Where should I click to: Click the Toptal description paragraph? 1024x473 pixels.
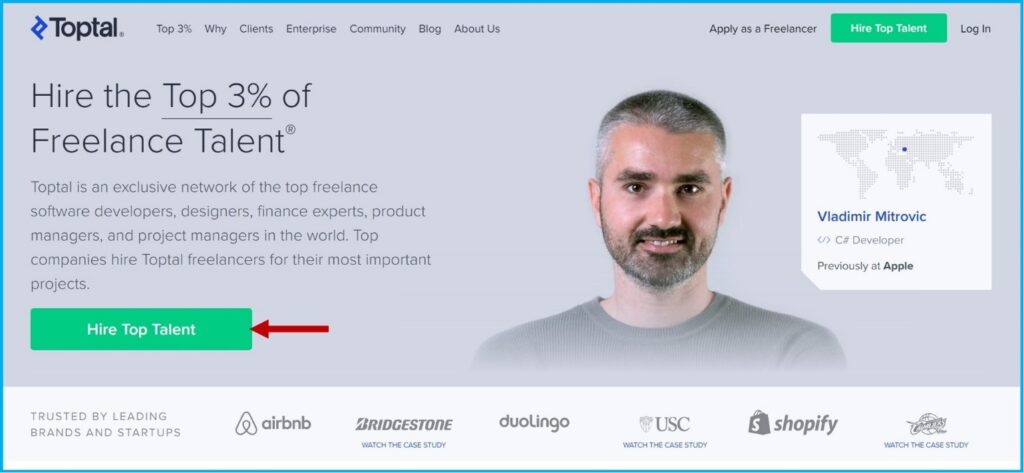(231, 235)
